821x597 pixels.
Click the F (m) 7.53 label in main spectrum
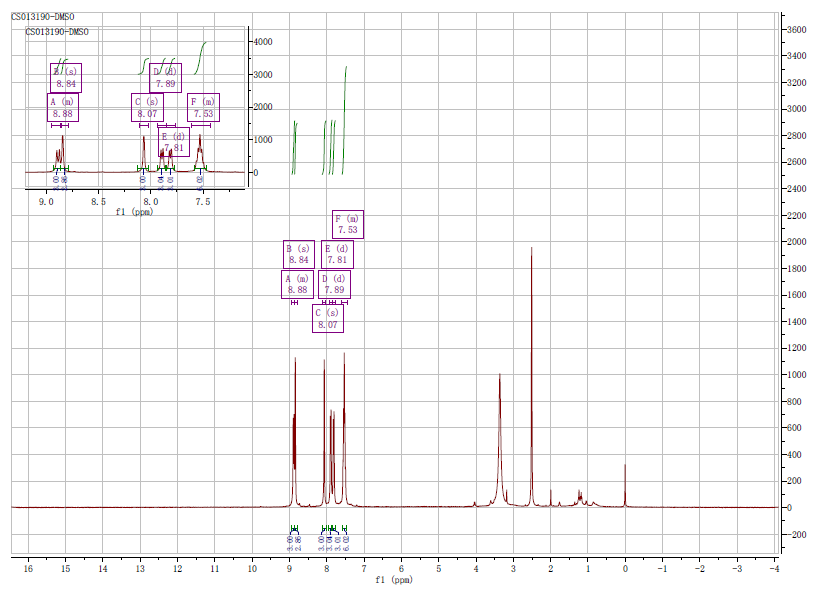(347, 224)
